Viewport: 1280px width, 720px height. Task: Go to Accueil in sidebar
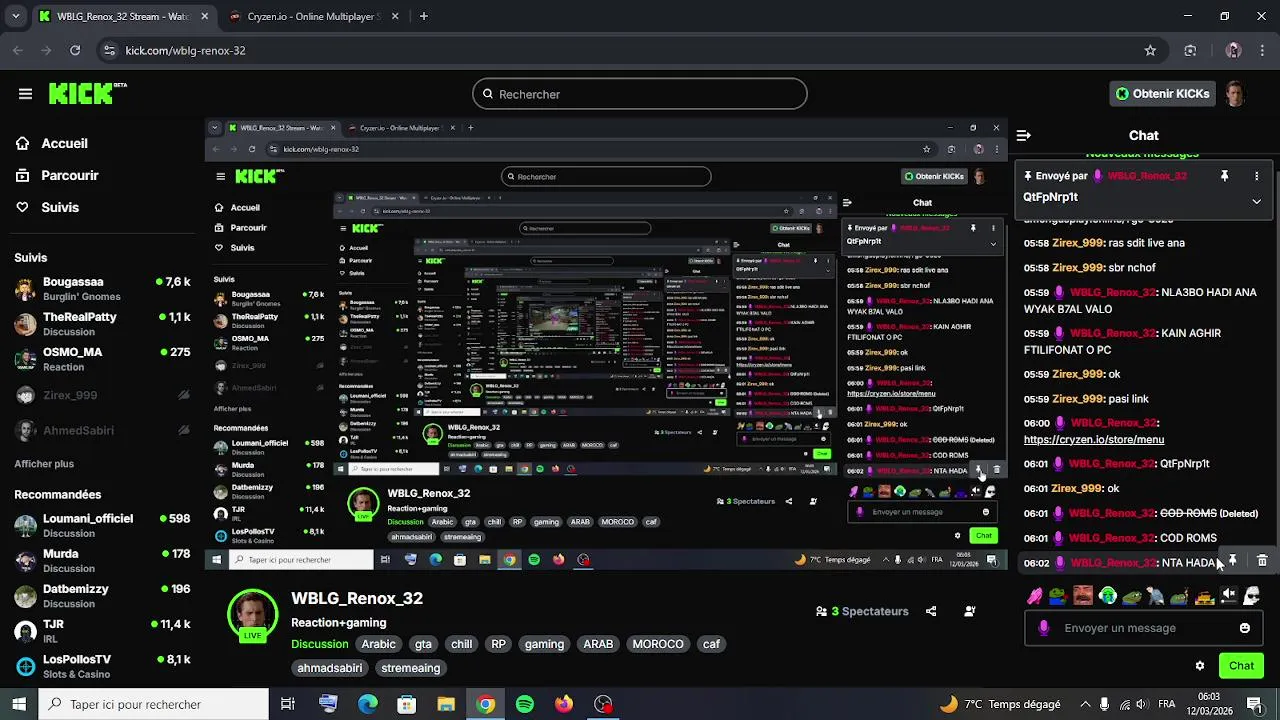pyautogui.click(x=64, y=143)
